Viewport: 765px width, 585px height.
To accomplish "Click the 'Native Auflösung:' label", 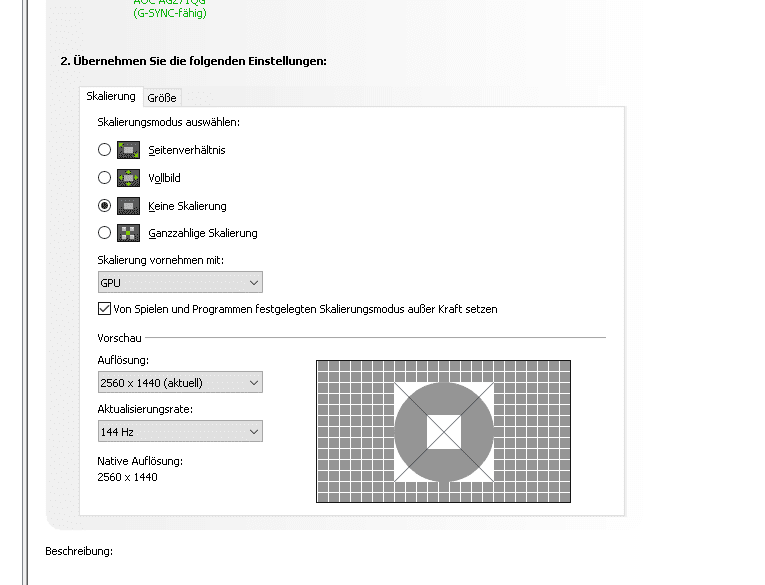I will (x=140, y=461).
